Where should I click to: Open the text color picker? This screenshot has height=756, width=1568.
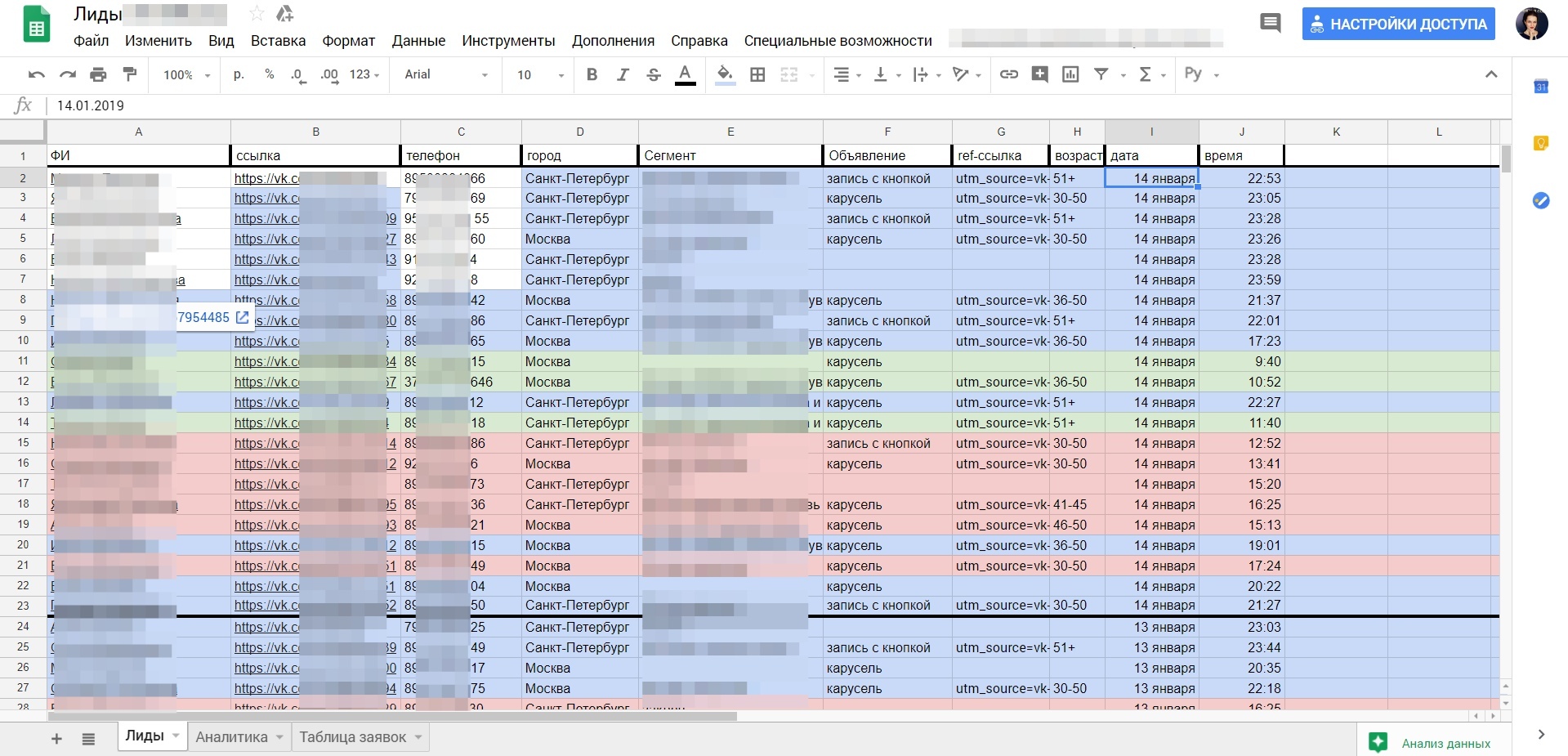(686, 74)
